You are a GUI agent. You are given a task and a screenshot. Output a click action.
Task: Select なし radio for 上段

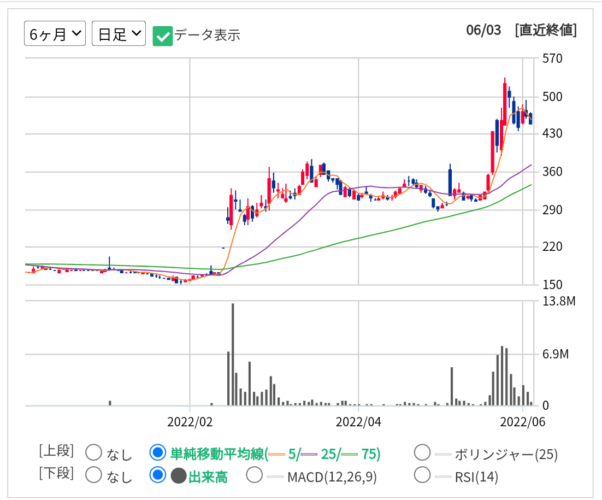(93, 453)
